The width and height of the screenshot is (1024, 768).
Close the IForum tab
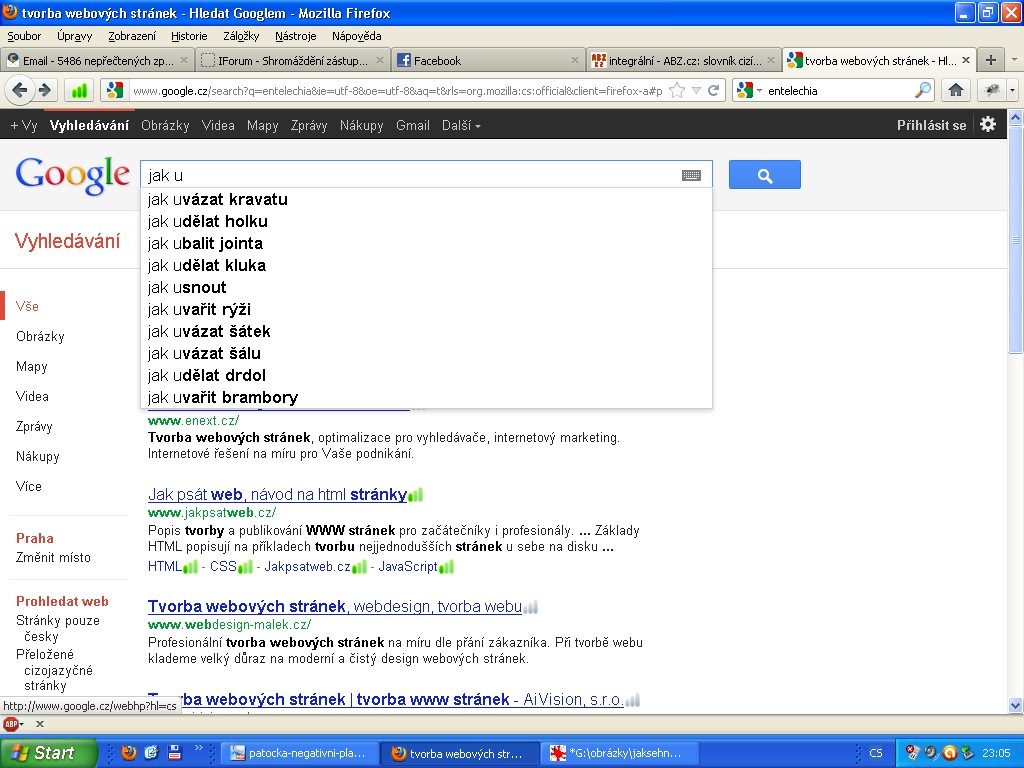[x=380, y=60]
